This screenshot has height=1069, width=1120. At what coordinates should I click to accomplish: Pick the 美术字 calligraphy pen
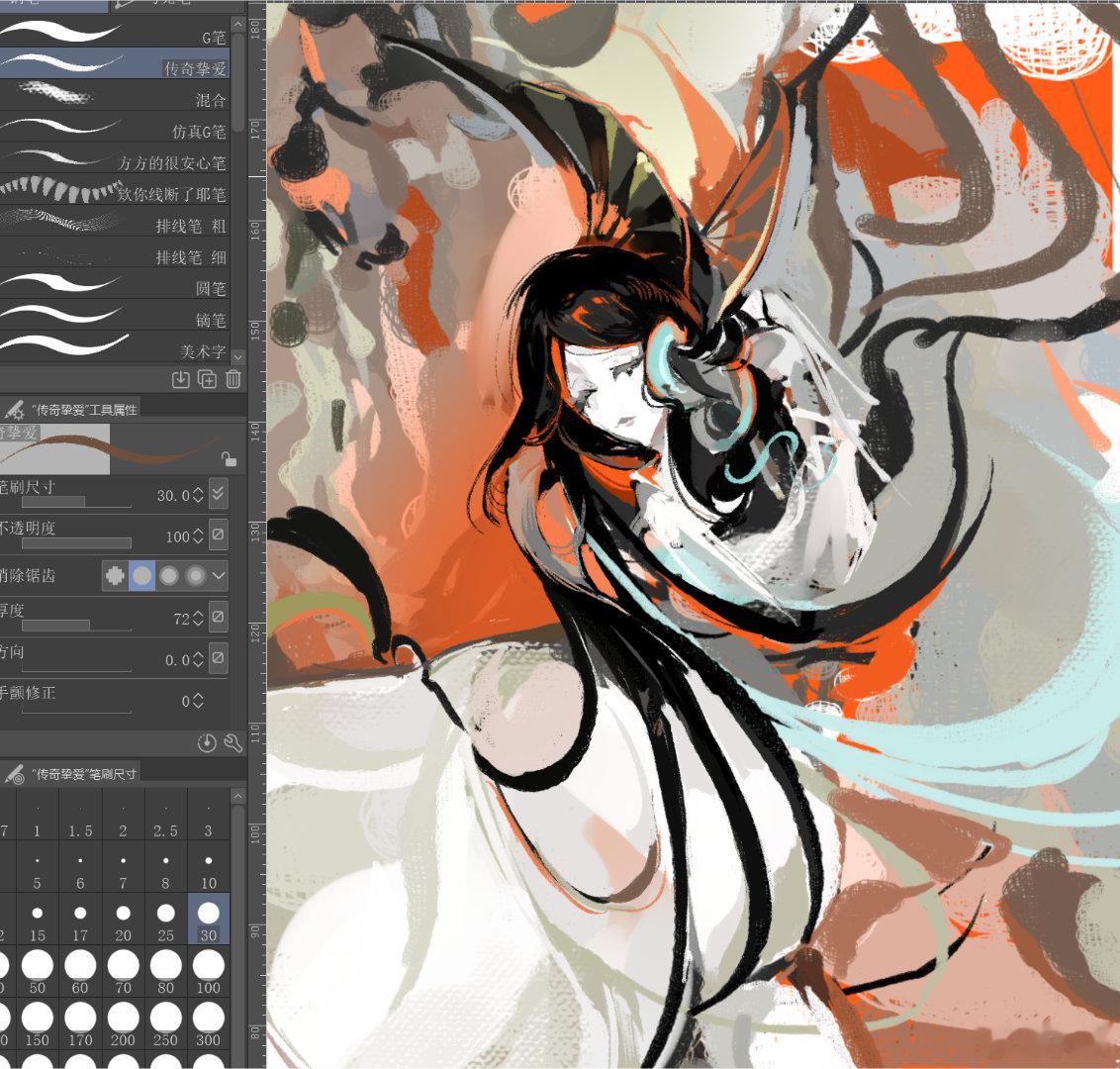[x=115, y=345]
